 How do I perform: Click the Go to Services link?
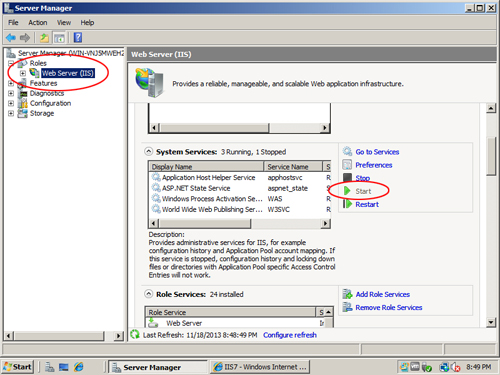[377, 152]
